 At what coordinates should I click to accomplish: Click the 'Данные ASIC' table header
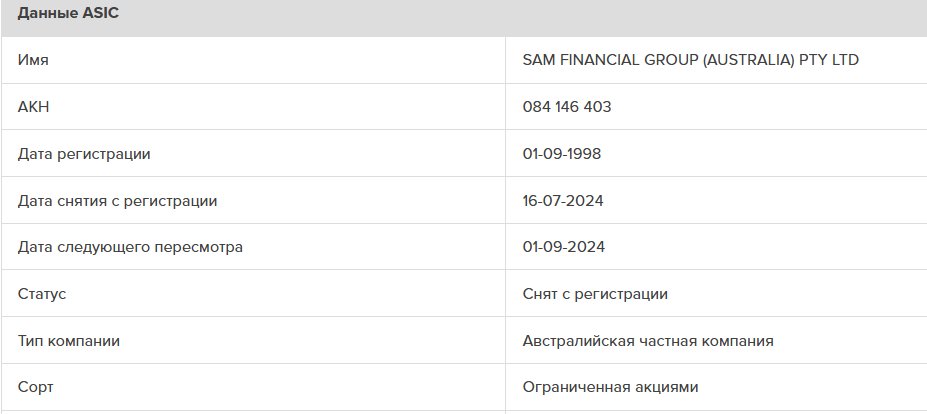pyautogui.click(x=69, y=14)
